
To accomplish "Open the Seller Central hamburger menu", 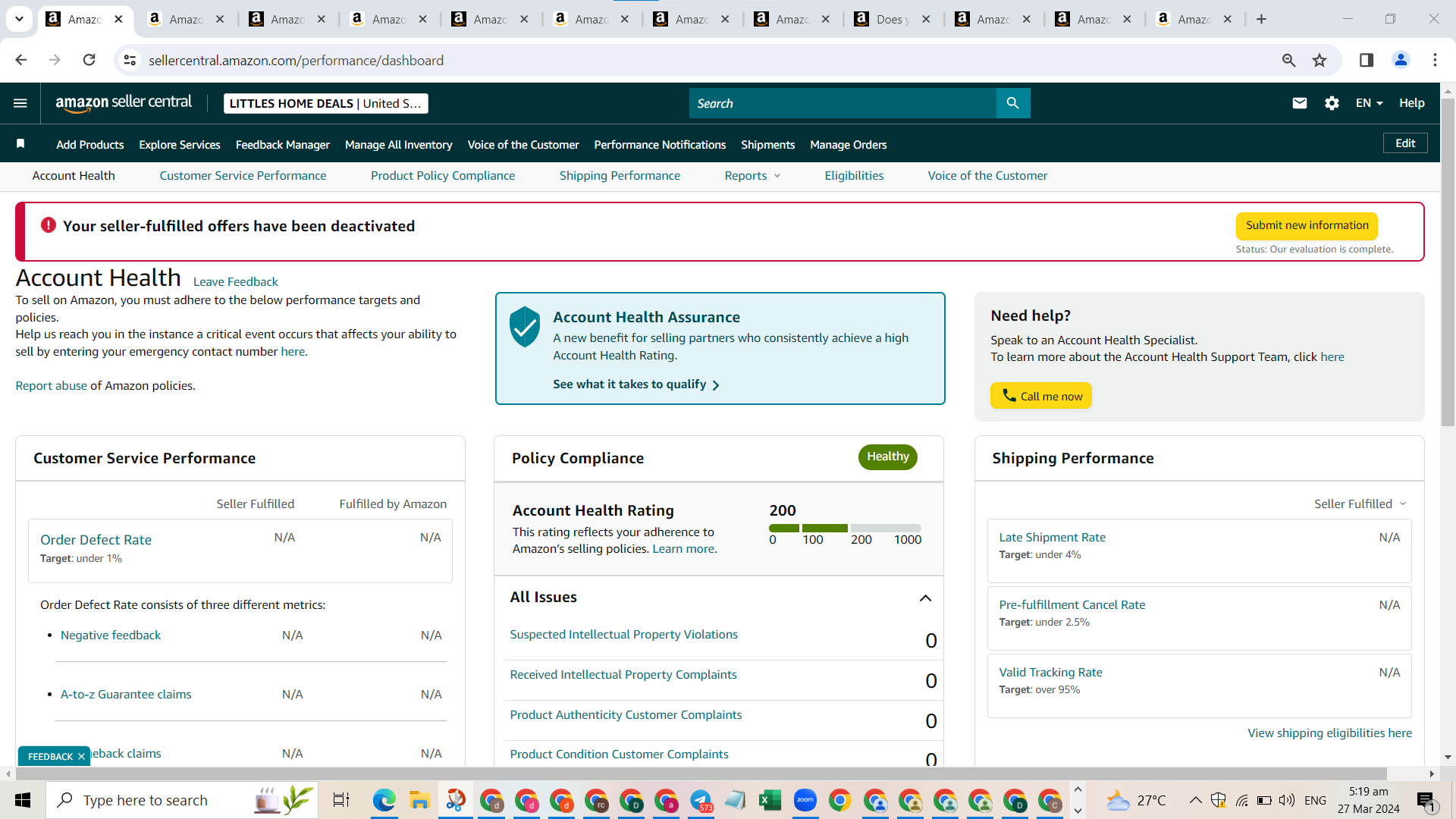I will pos(20,103).
